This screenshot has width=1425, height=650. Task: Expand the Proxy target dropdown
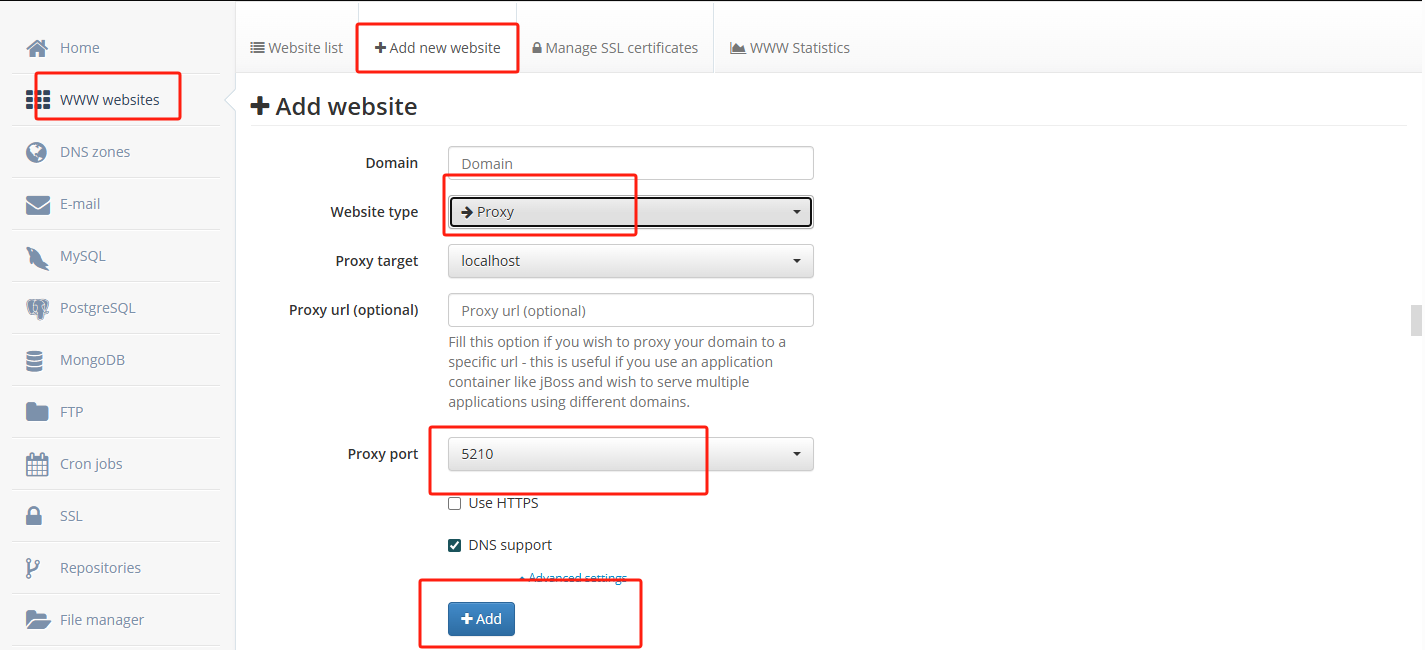click(x=630, y=261)
